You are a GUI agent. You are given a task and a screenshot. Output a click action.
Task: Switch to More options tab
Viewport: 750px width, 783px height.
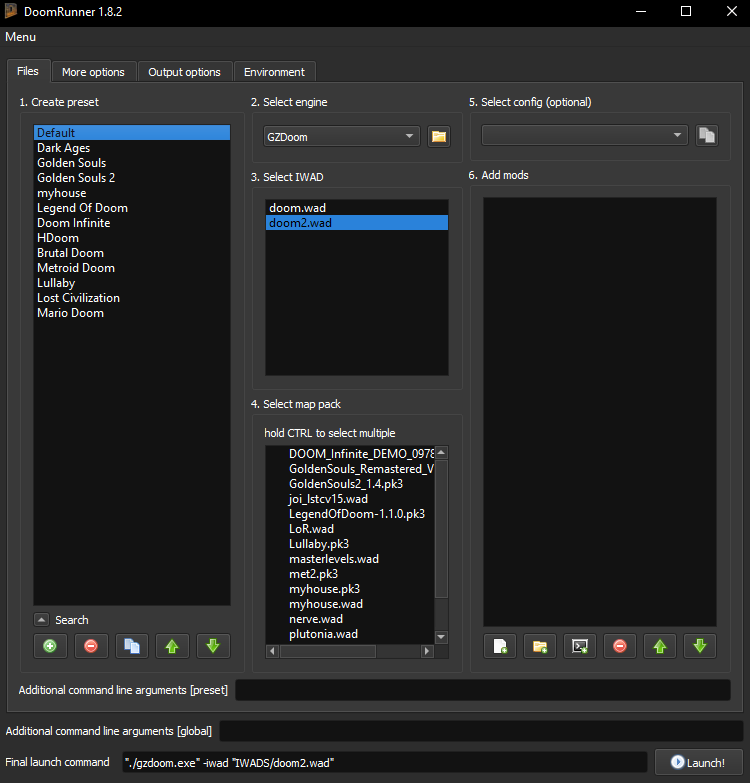[93, 72]
